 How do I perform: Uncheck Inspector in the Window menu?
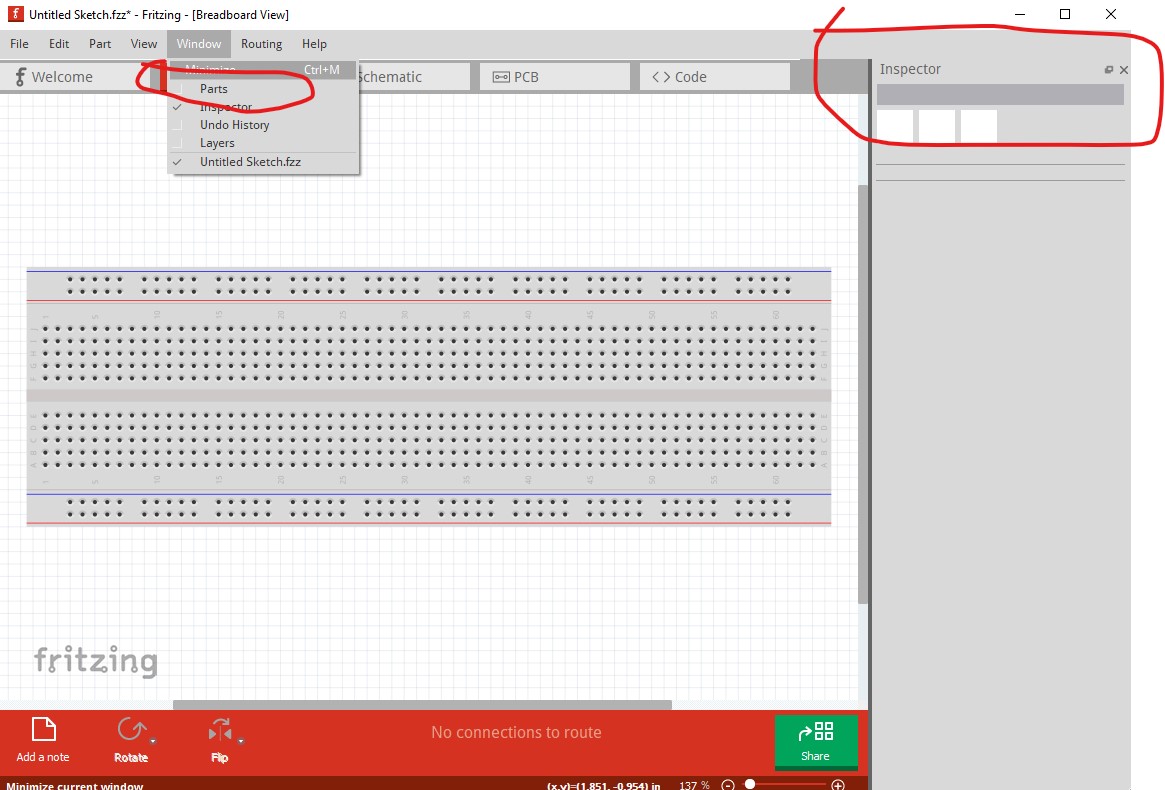[x=226, y=107]
